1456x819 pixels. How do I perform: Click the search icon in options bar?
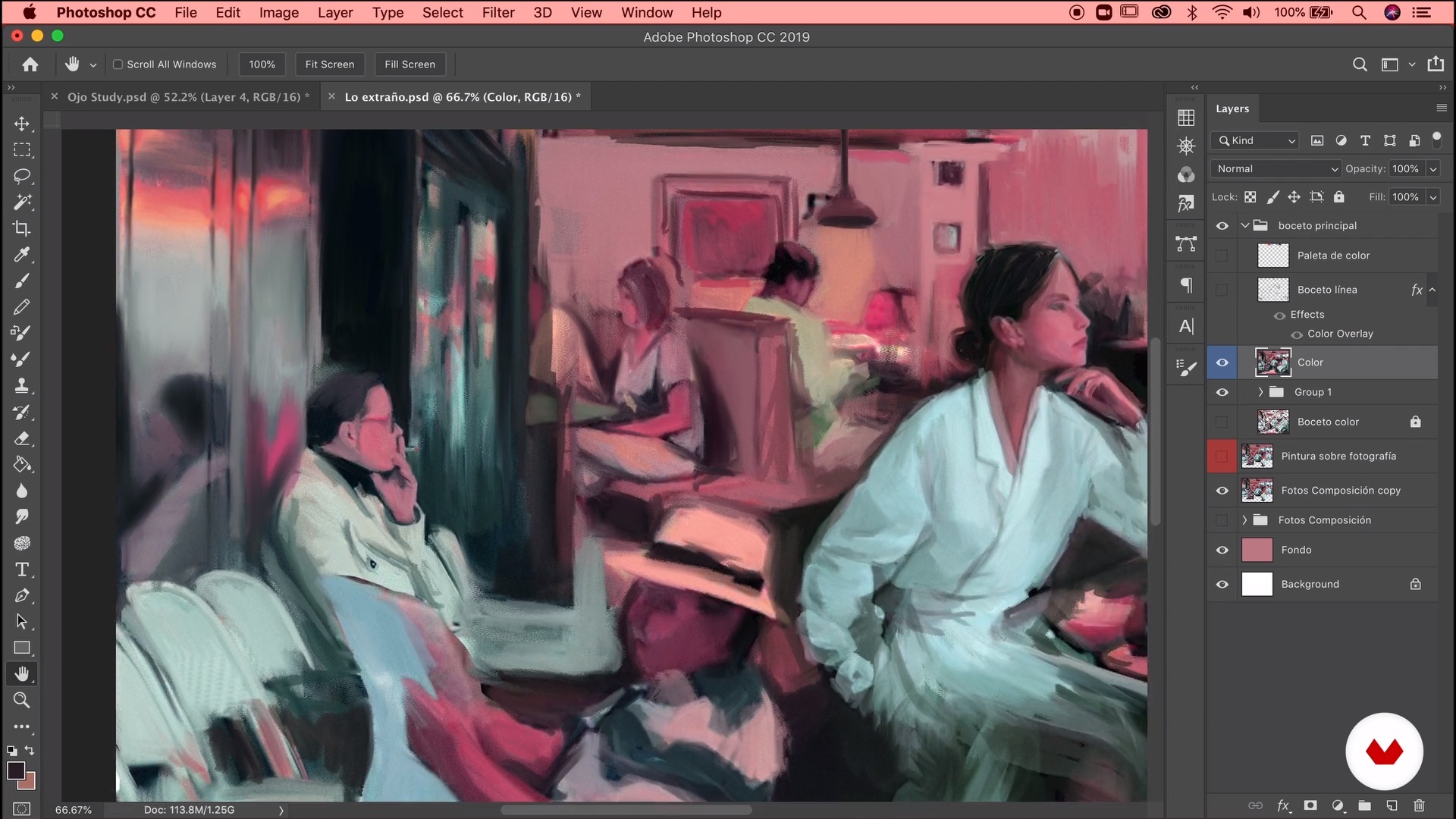pyautogui.click(x=1360, y=64)
